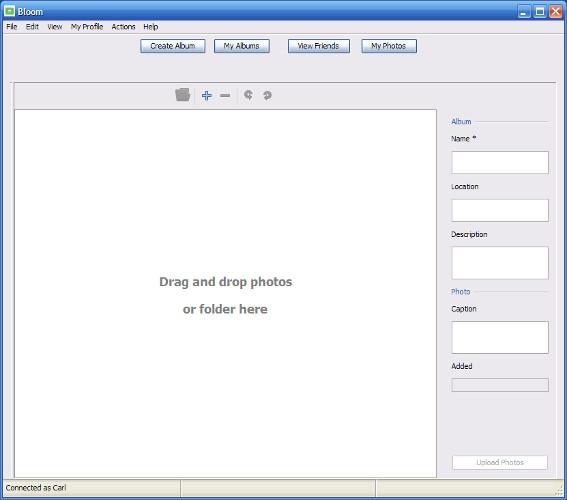
Task: Open the View menu
Action: tap(55, 27)
